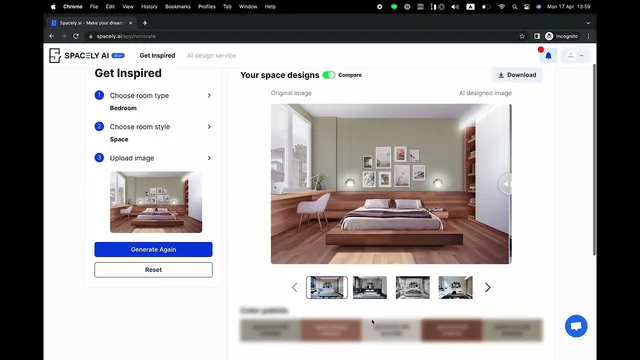Expand the Upload image step

[153, 158]
